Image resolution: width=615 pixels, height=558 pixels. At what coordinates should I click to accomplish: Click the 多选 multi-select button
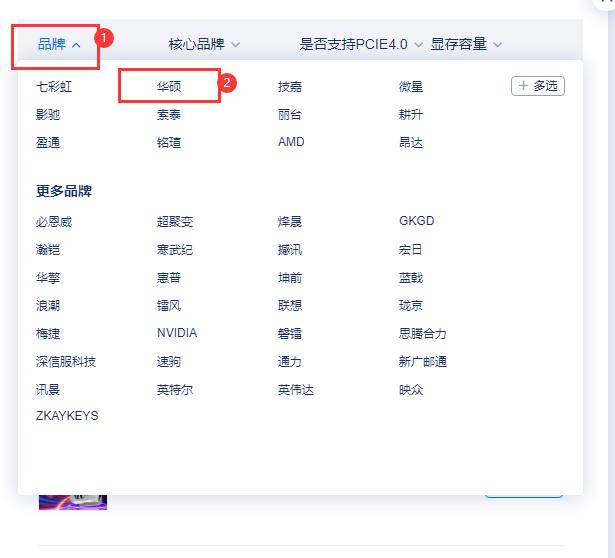pyautogui.click(x=538, y=86)
